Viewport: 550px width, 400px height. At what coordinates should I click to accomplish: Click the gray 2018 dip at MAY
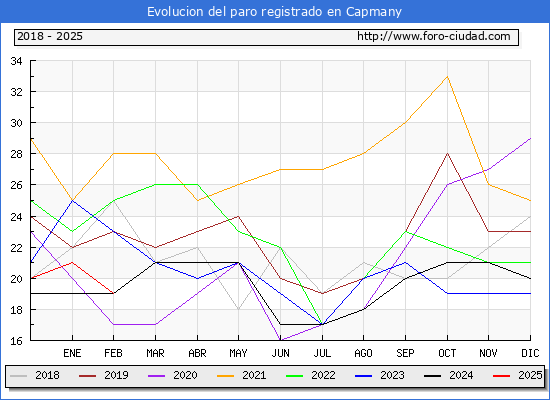click(239, 309)
